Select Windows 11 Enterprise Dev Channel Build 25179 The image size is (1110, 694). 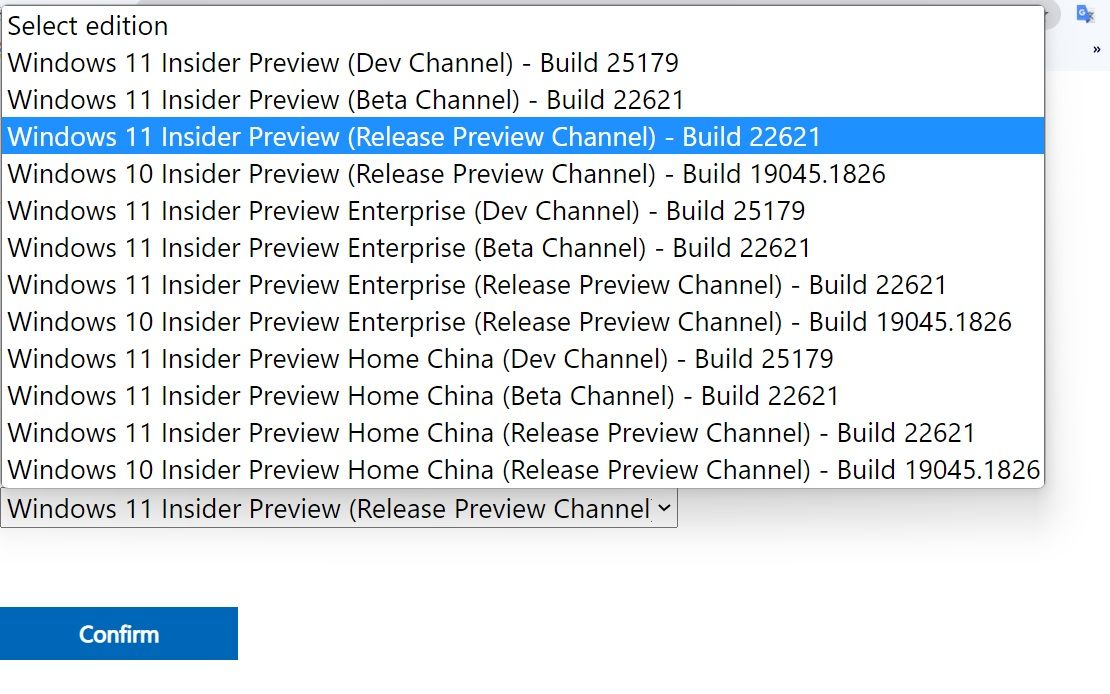click(x=406, y=211)
